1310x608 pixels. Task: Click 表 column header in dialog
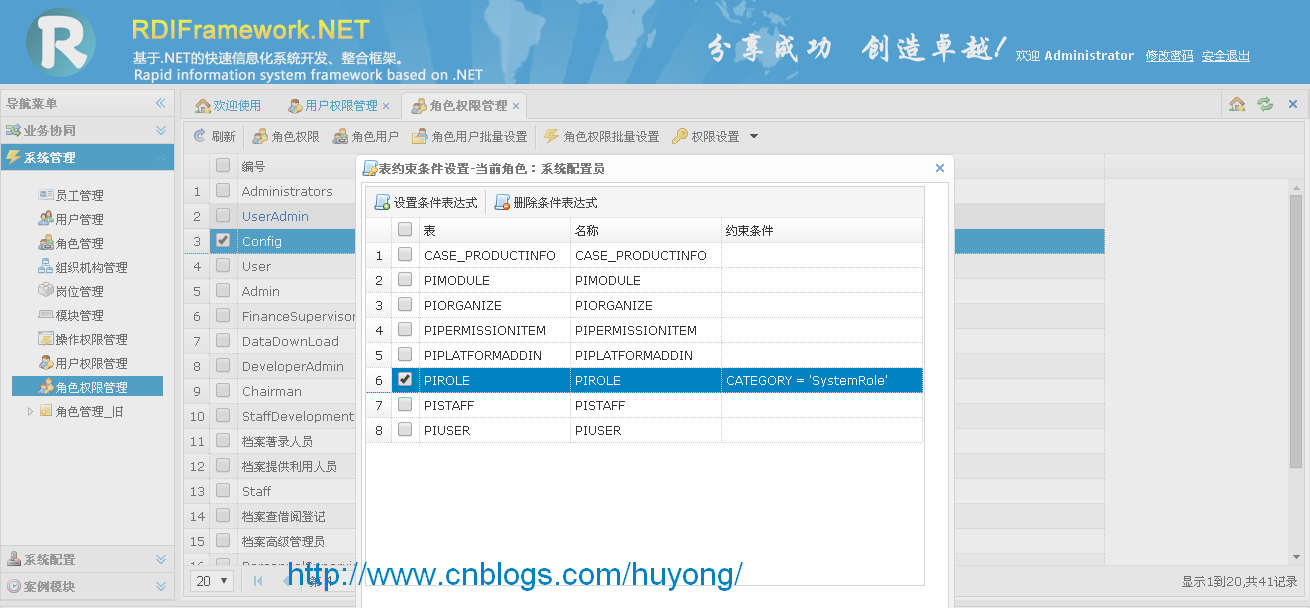(x=495, y=230)
